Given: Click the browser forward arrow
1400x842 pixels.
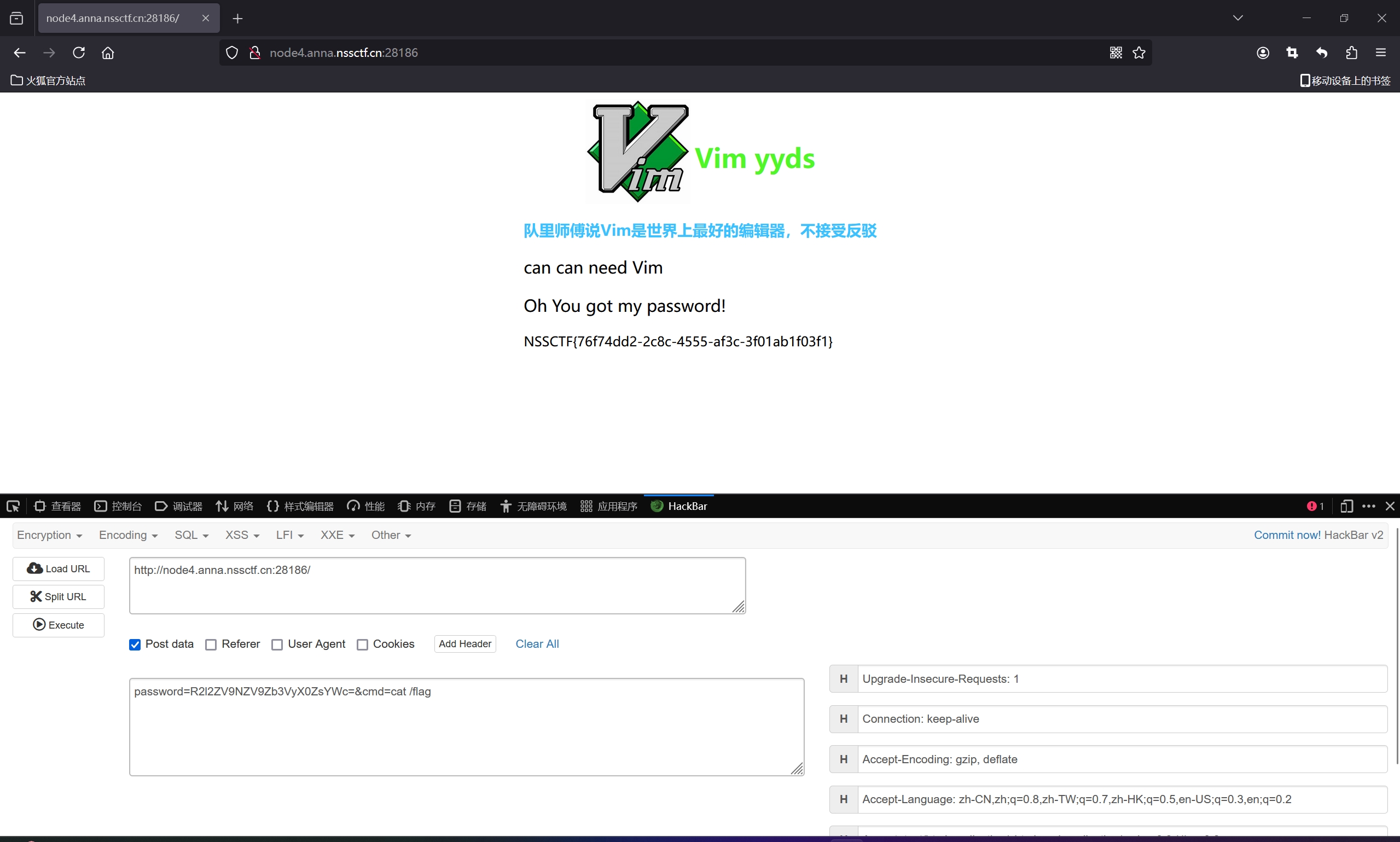Looking at the screenshot, I should point(49,53).
